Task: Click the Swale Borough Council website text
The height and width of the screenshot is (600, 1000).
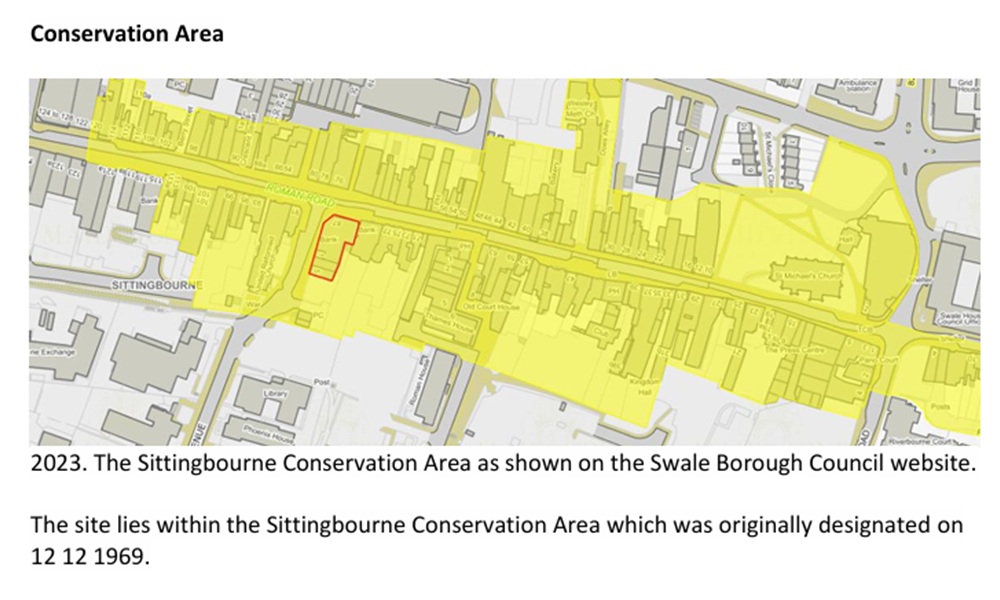Action: coord(813,462)
